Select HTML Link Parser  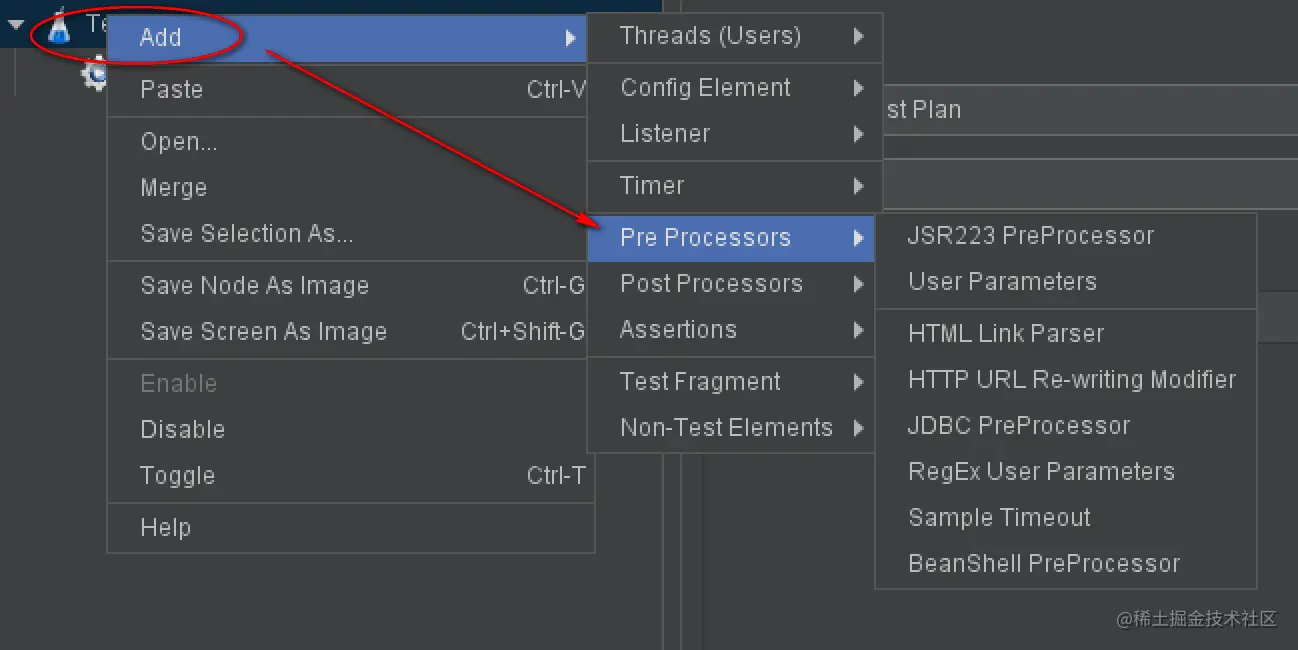pyautogui.click(x=1006, y=334)
